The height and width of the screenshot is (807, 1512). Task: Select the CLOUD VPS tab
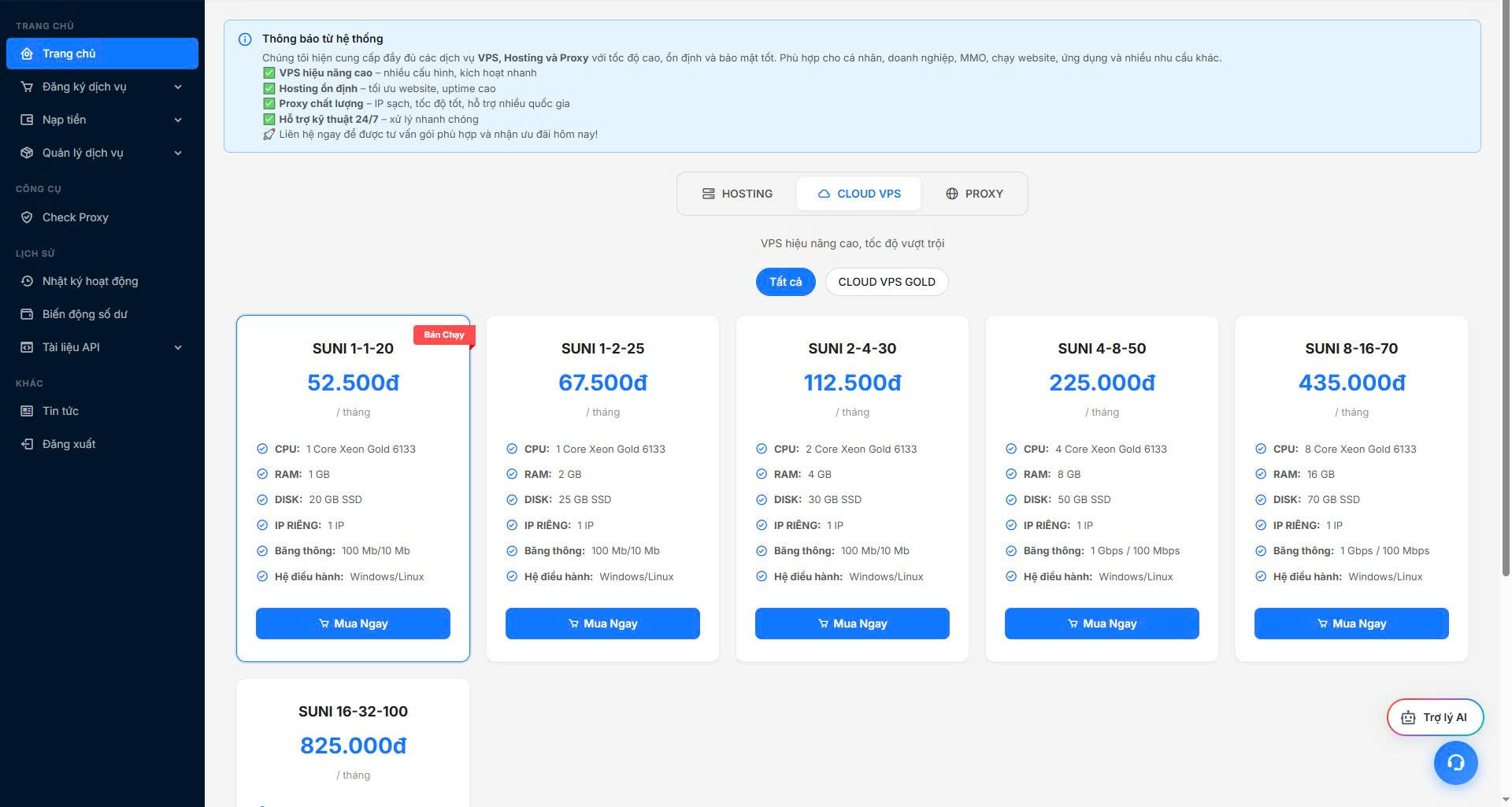click(858, 194)
